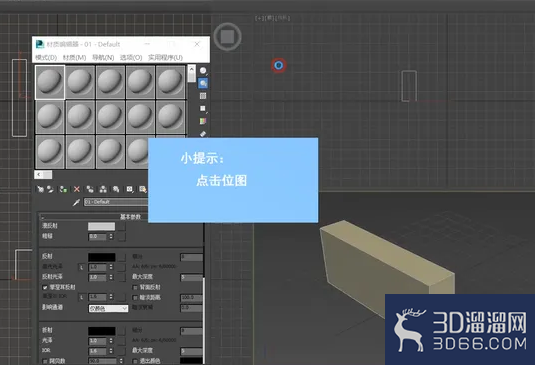Open the 01 - Default material name field
The width and height of the screenshot is (535, 365).
tap(116, 202)
